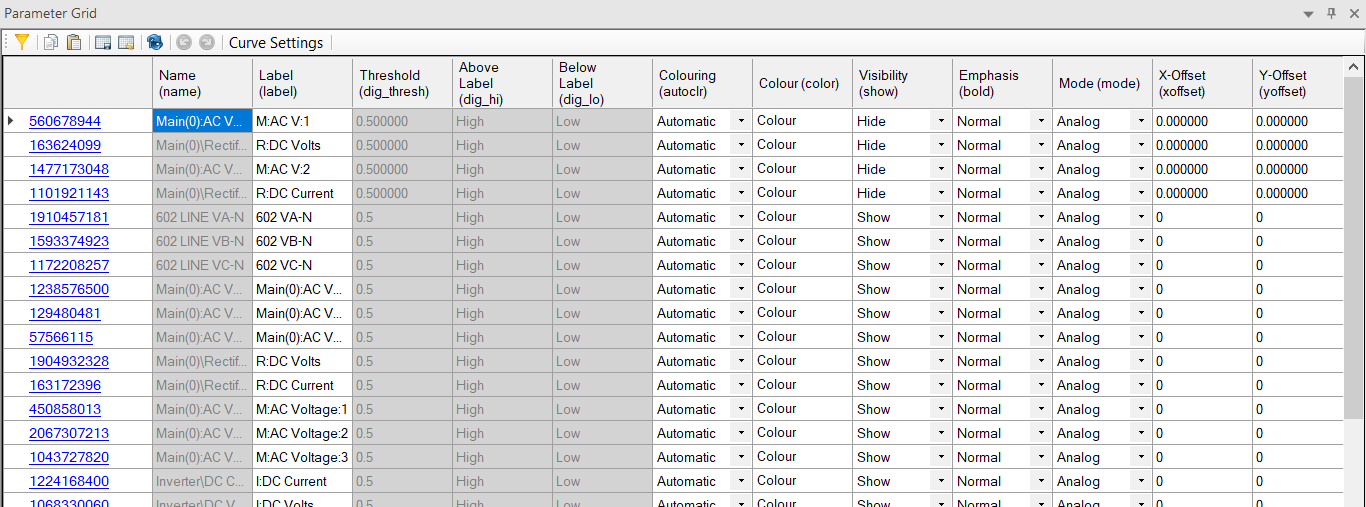1366x507 pixels.
Task: Open Mode dropdown in 602 VB-N row
Action: [x=1141, y=241]
